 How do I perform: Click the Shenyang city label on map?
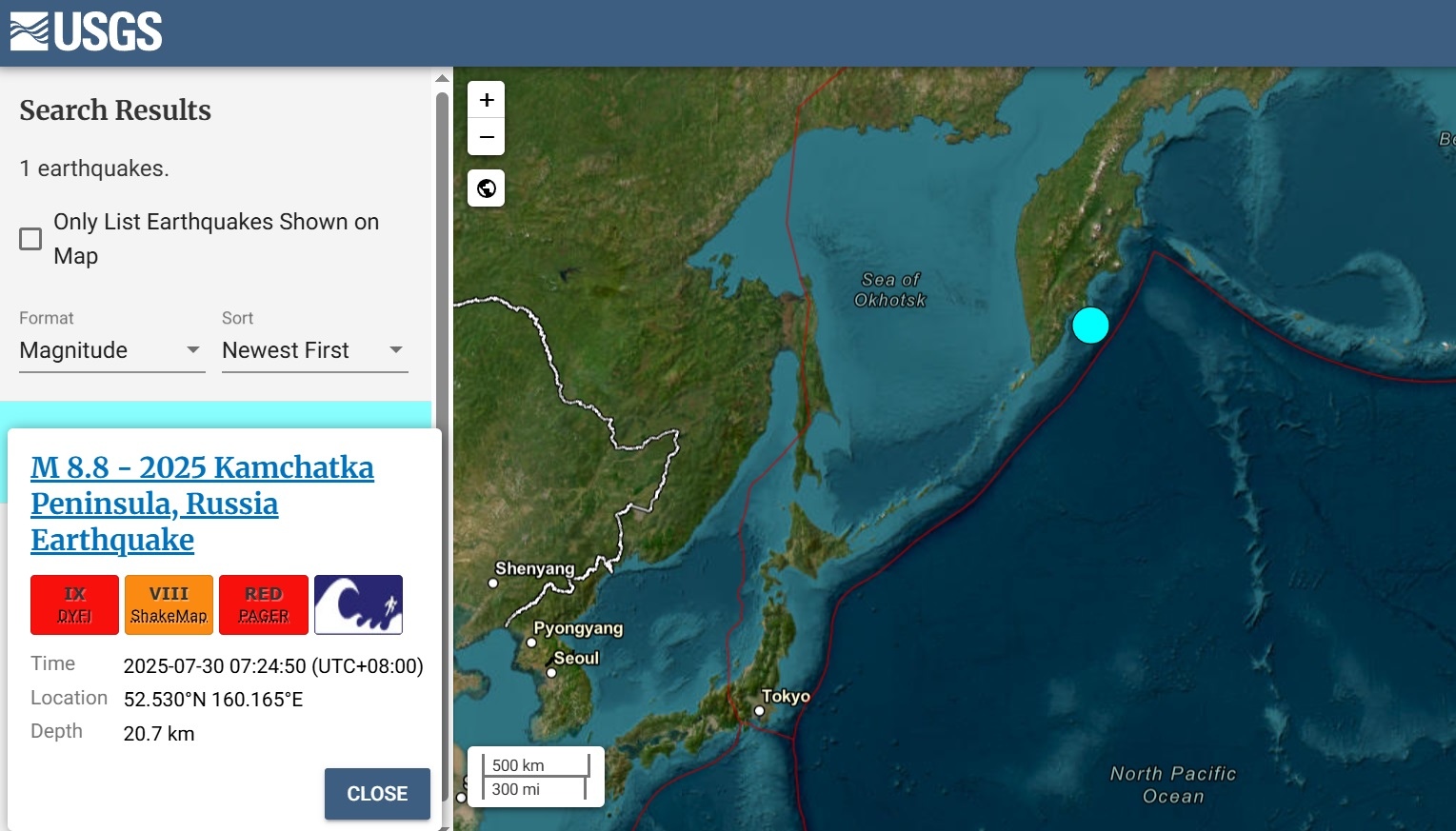(x=534, y=569)
